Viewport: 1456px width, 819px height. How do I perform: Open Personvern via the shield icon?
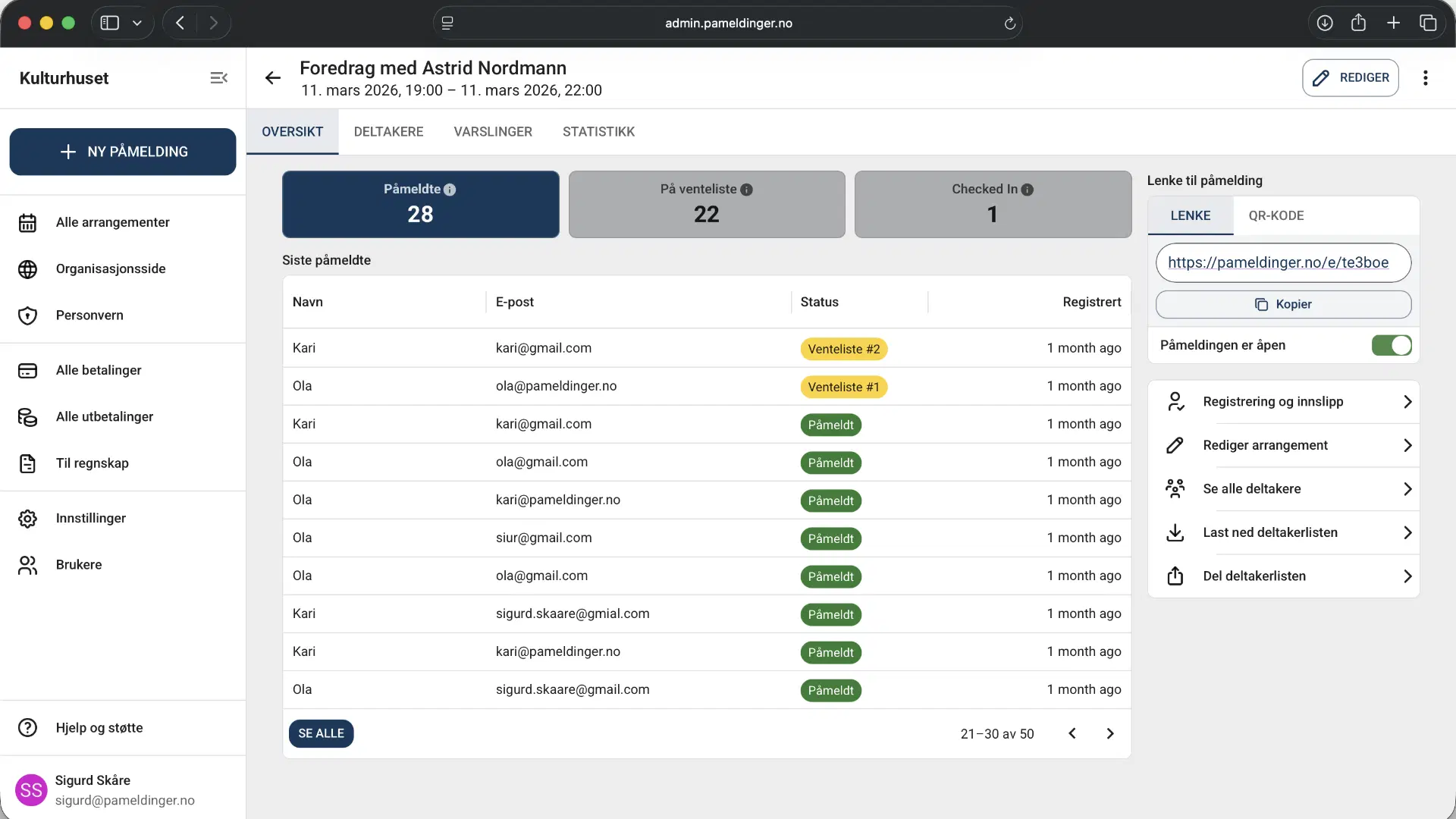tap(27, 315)
